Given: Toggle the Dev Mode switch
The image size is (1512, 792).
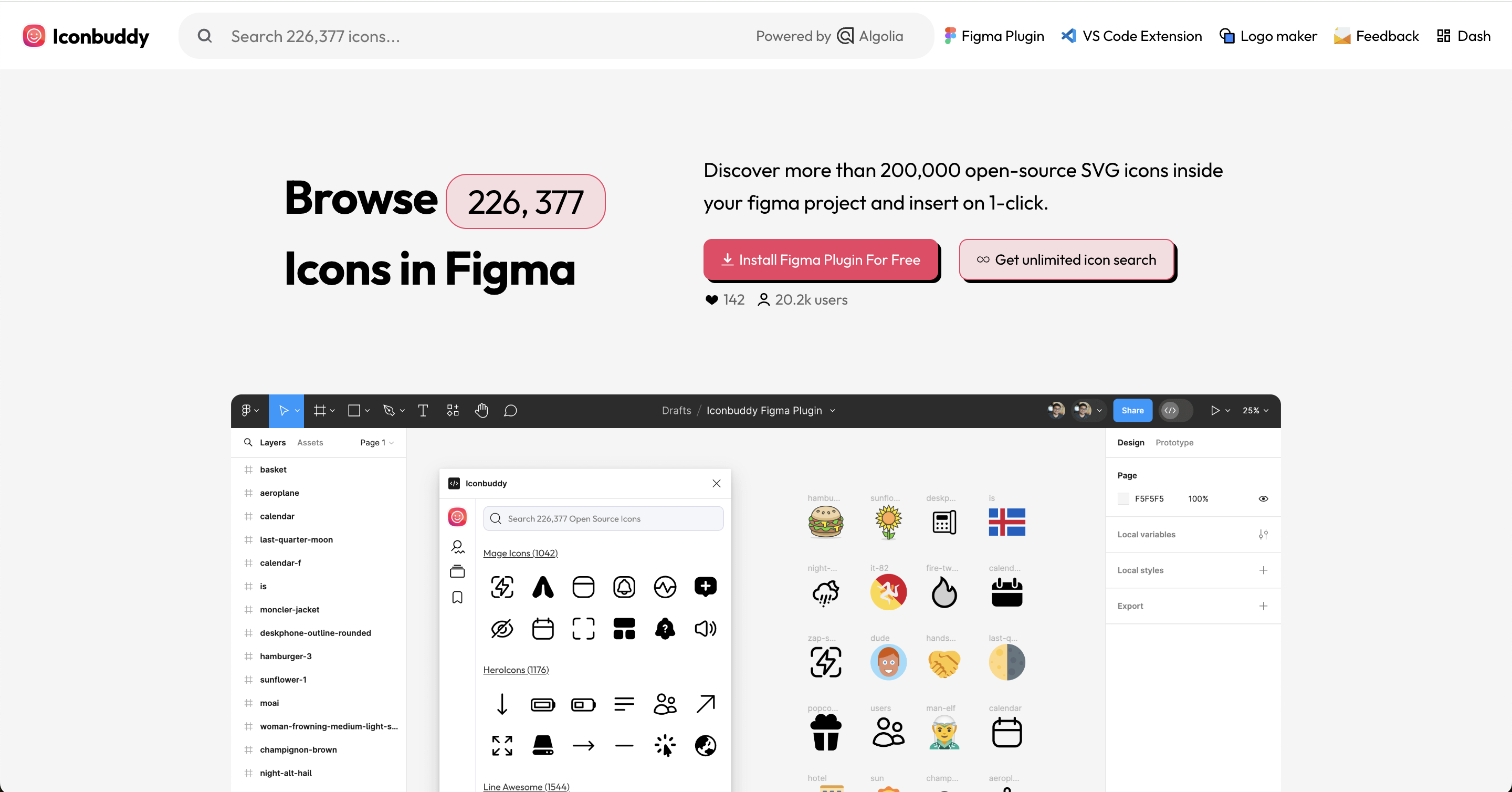Looking at the screenshot, I should click(x=1175, y=410).
